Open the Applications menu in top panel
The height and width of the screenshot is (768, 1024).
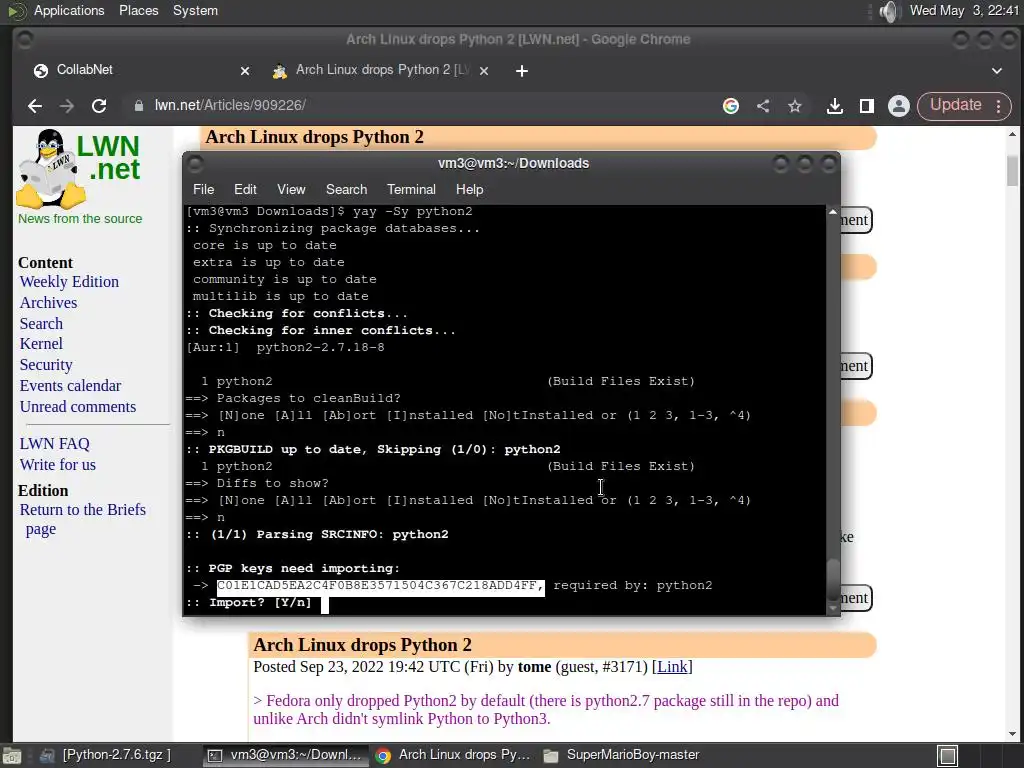69,10
